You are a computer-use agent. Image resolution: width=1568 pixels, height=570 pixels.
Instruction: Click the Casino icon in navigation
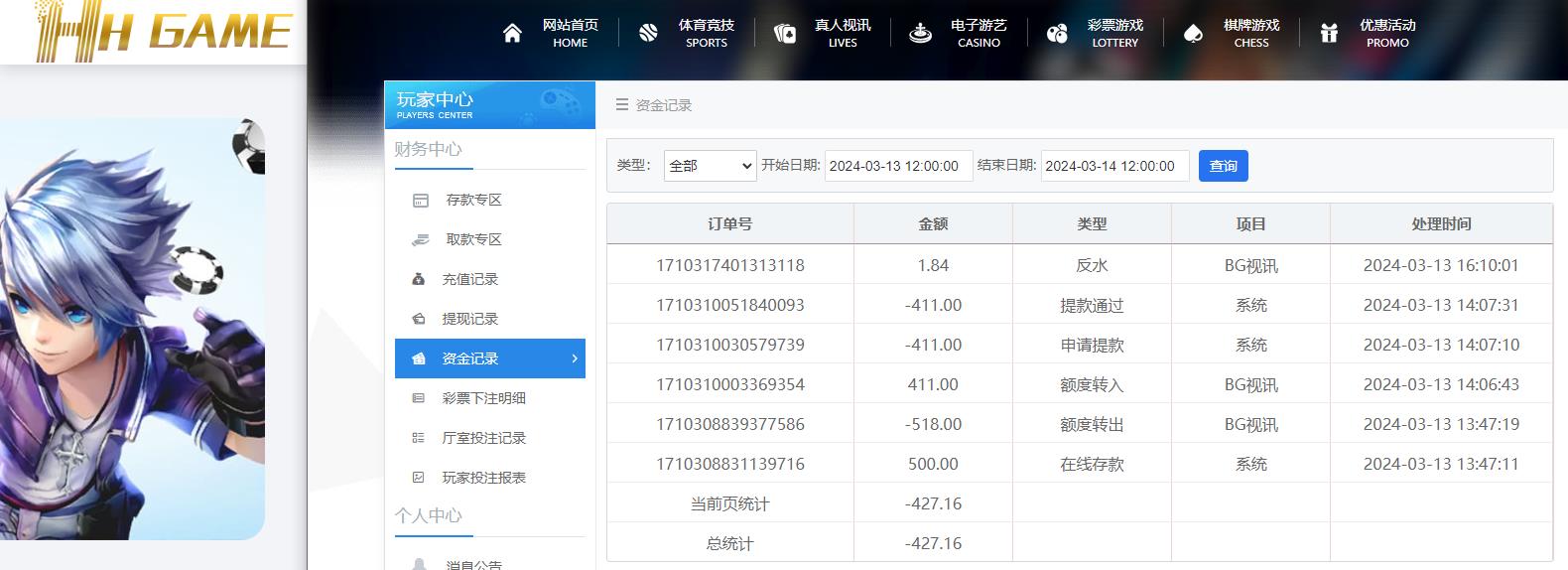point(920,34)
